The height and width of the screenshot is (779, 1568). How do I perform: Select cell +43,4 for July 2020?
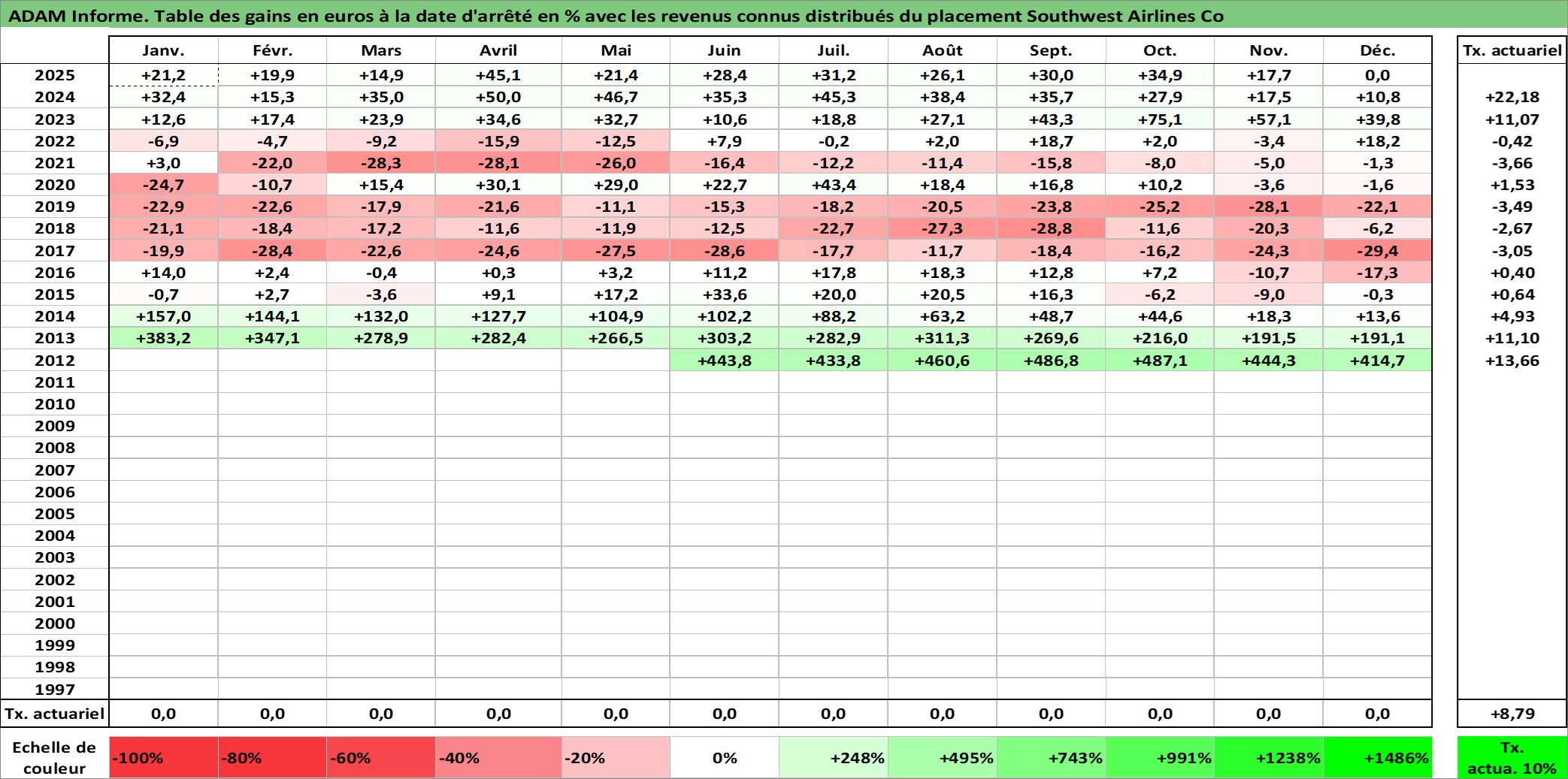(834, 185)
